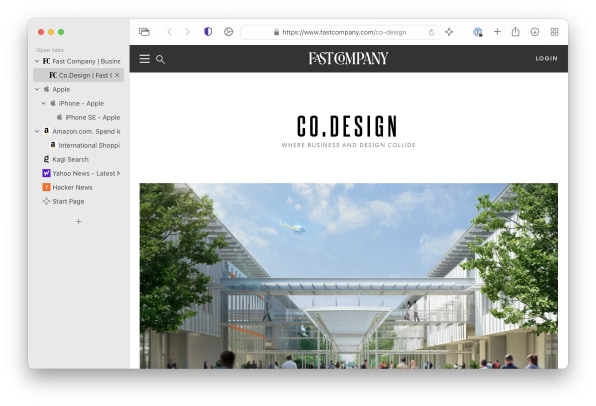The image size is (596, 406).
Task: Focus the fastcompany.com address field
Action: tap(339, 32)
